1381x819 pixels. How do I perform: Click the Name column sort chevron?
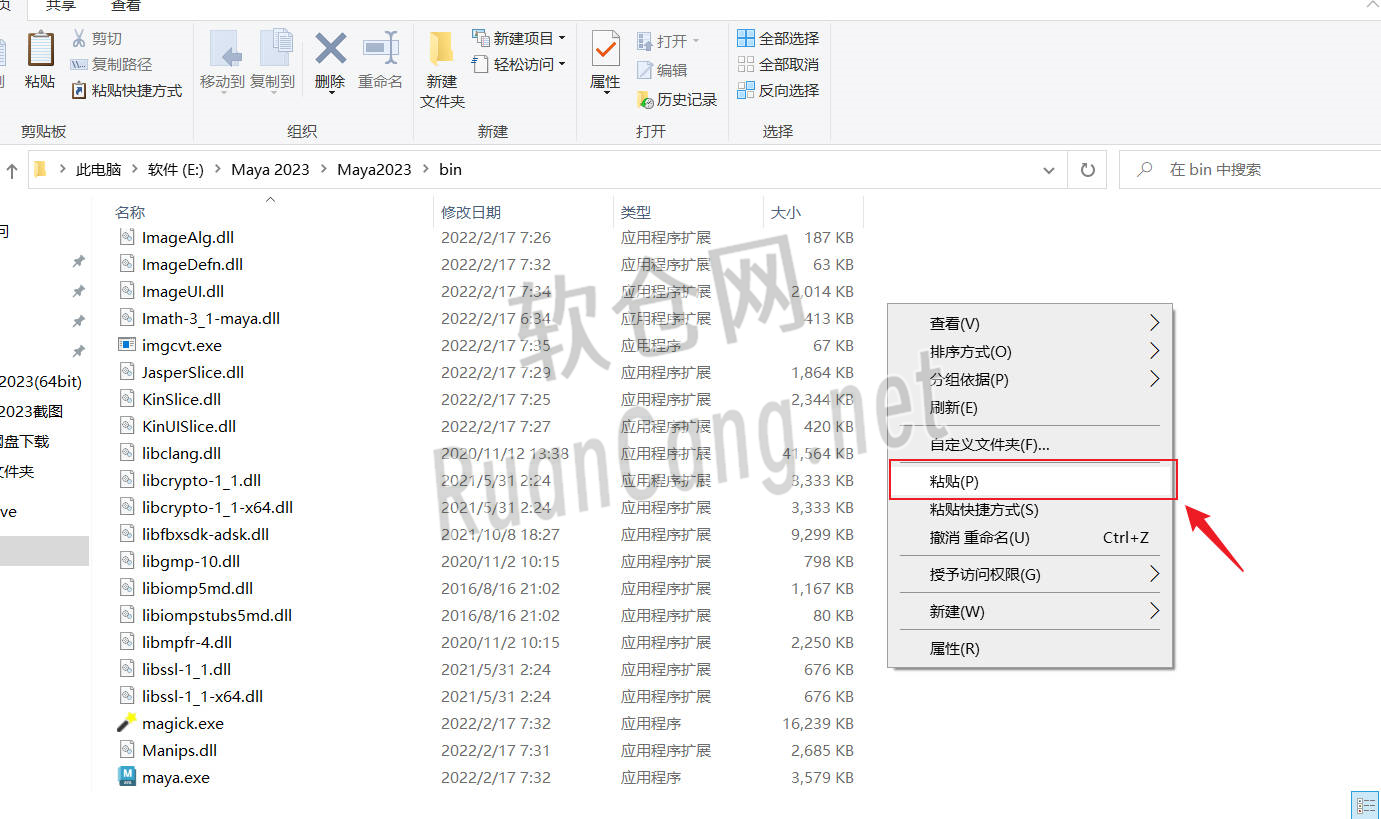click(269, 200)
